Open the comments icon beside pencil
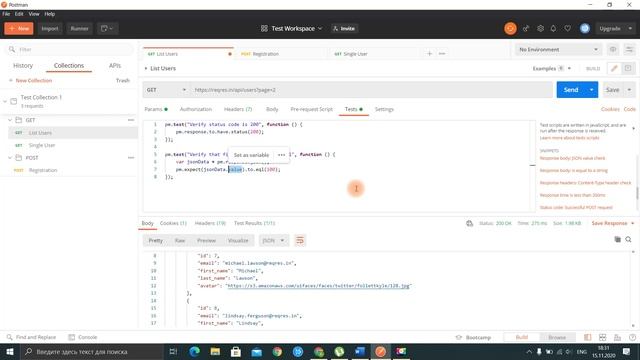The width and height of the screenshot is (640, 360). tap(628, 69)
